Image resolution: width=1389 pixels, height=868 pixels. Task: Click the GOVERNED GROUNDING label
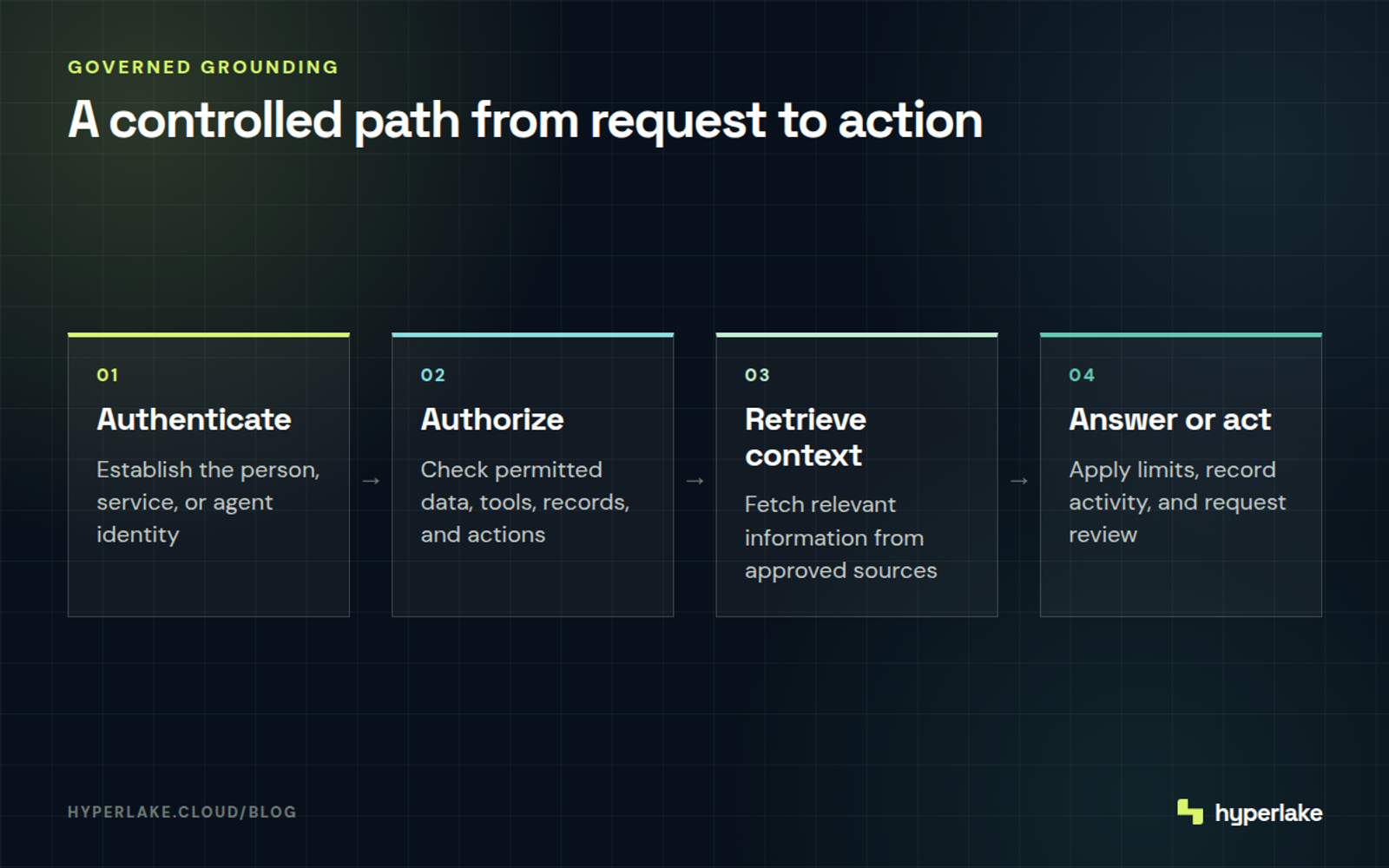[203, 67]
